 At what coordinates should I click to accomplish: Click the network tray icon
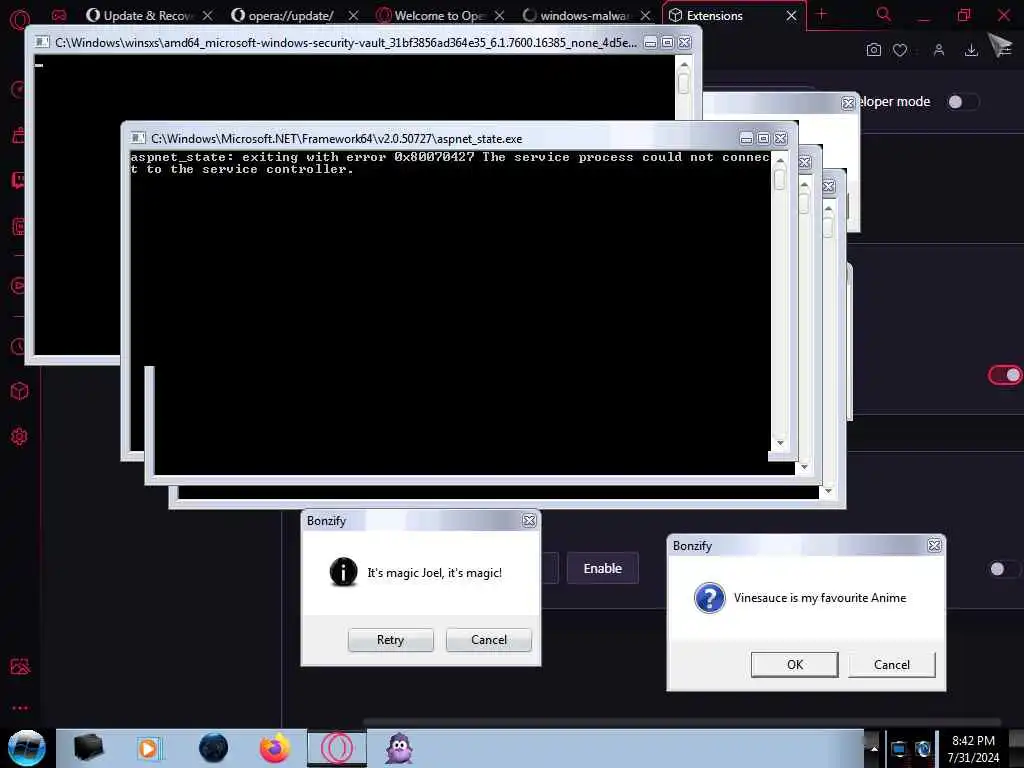pyautogui.click(x=899, y=749)
